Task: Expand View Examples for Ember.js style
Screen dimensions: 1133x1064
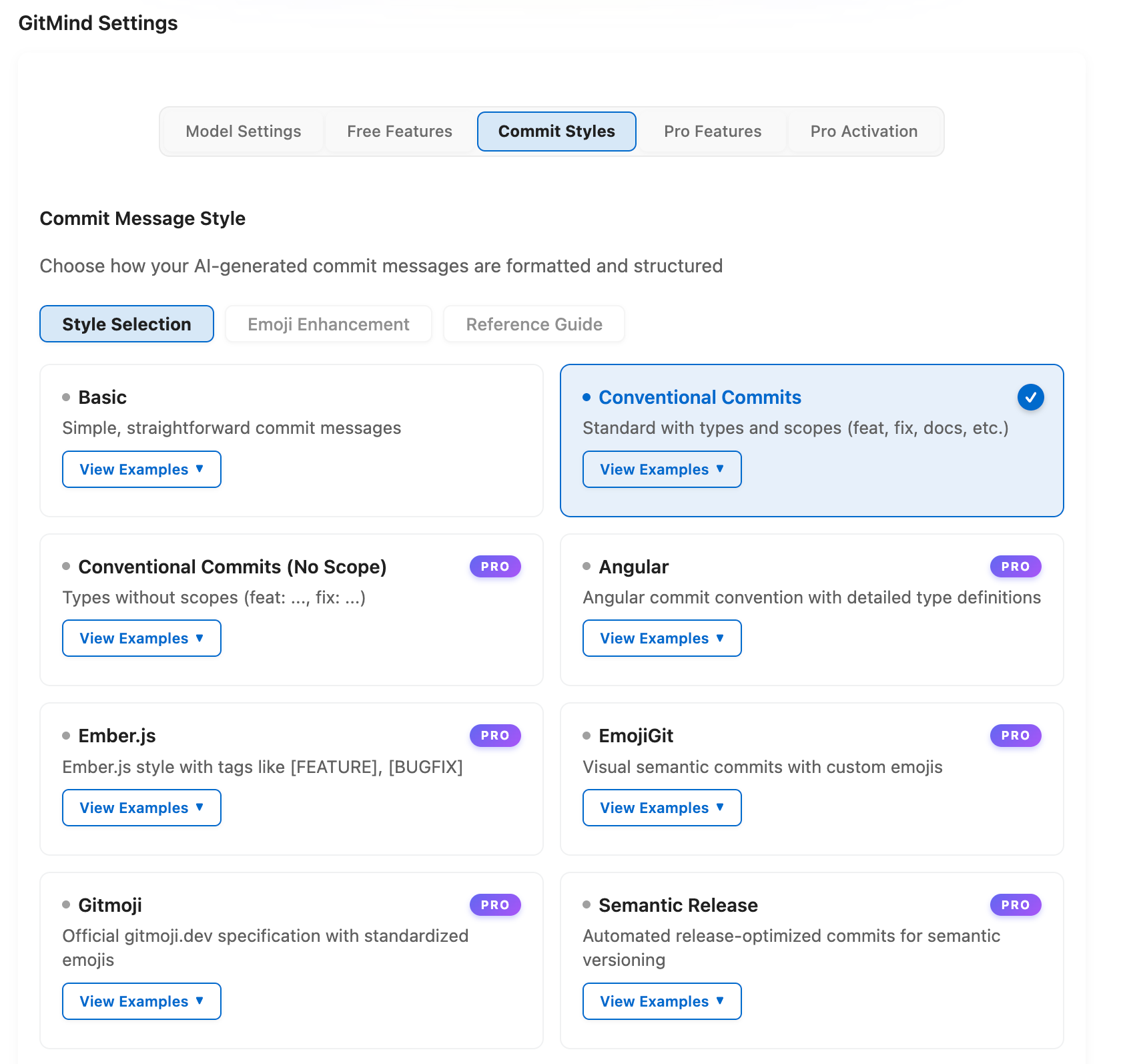Action: tap(141, 808)
